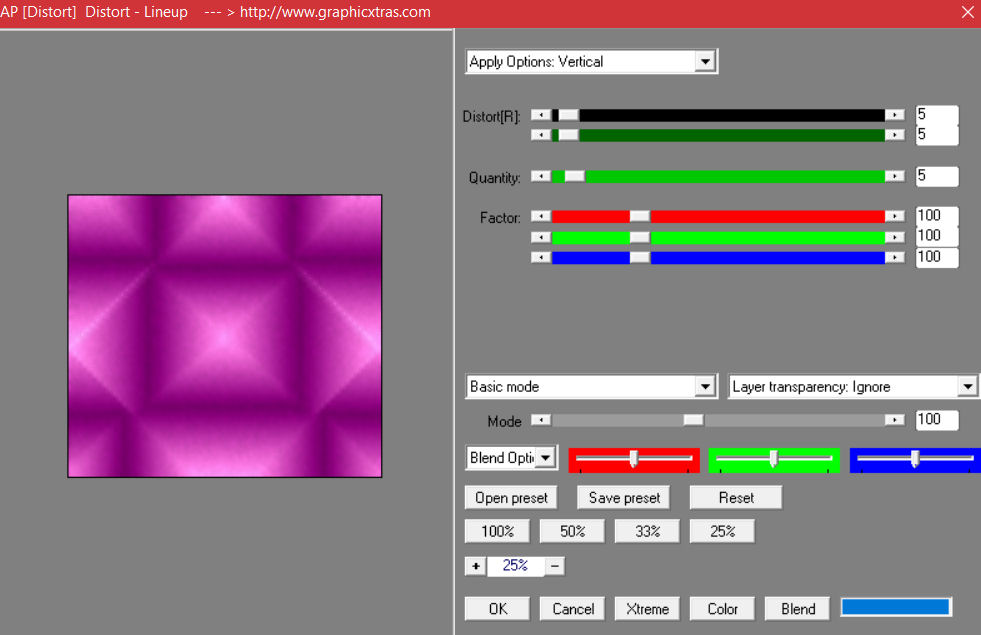Click the Reset button
Image resolution: width=981 pixels, height=635 pixels.
tap(736, 498)
